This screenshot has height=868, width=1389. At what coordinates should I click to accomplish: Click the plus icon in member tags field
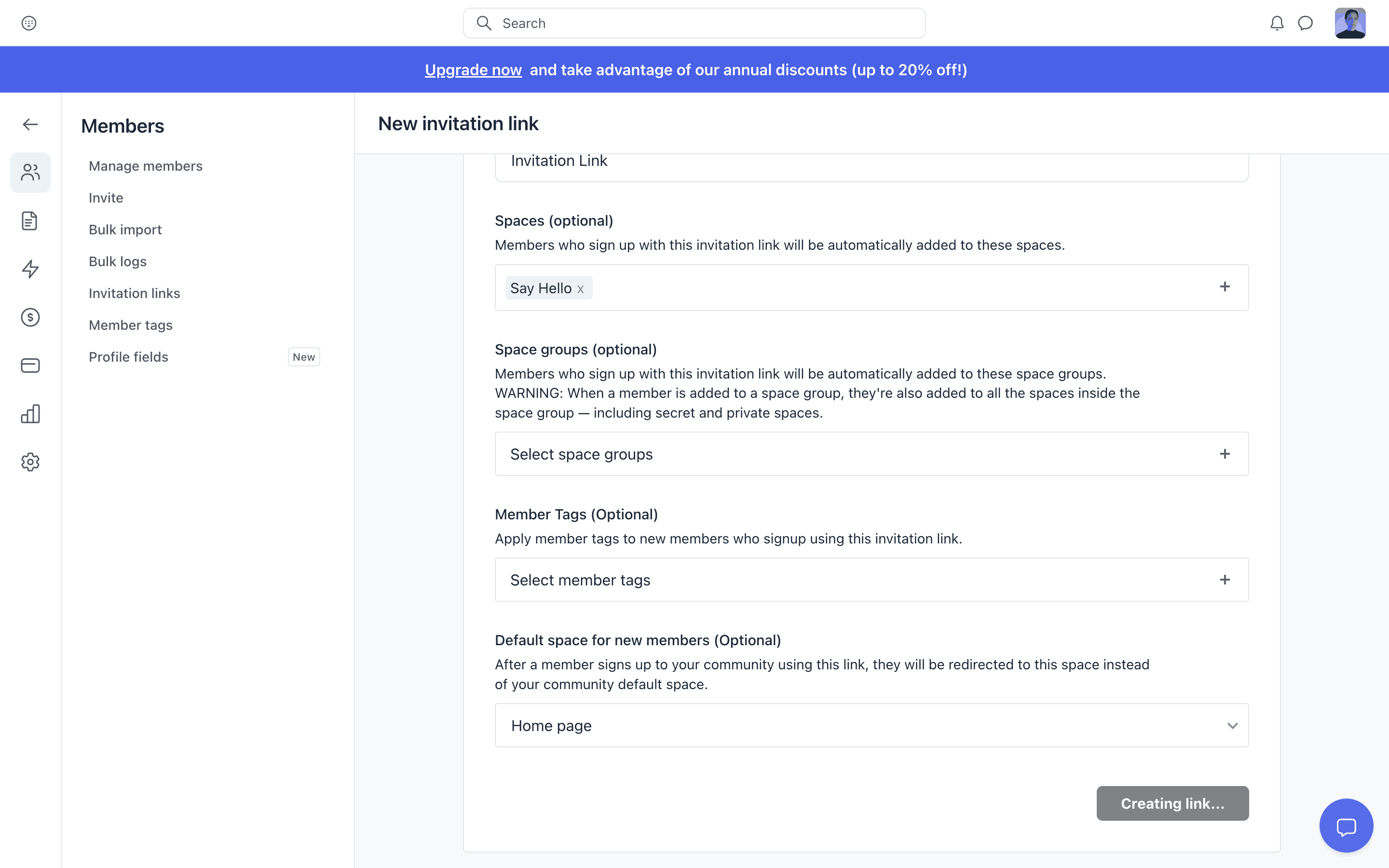coord(1225,579)
